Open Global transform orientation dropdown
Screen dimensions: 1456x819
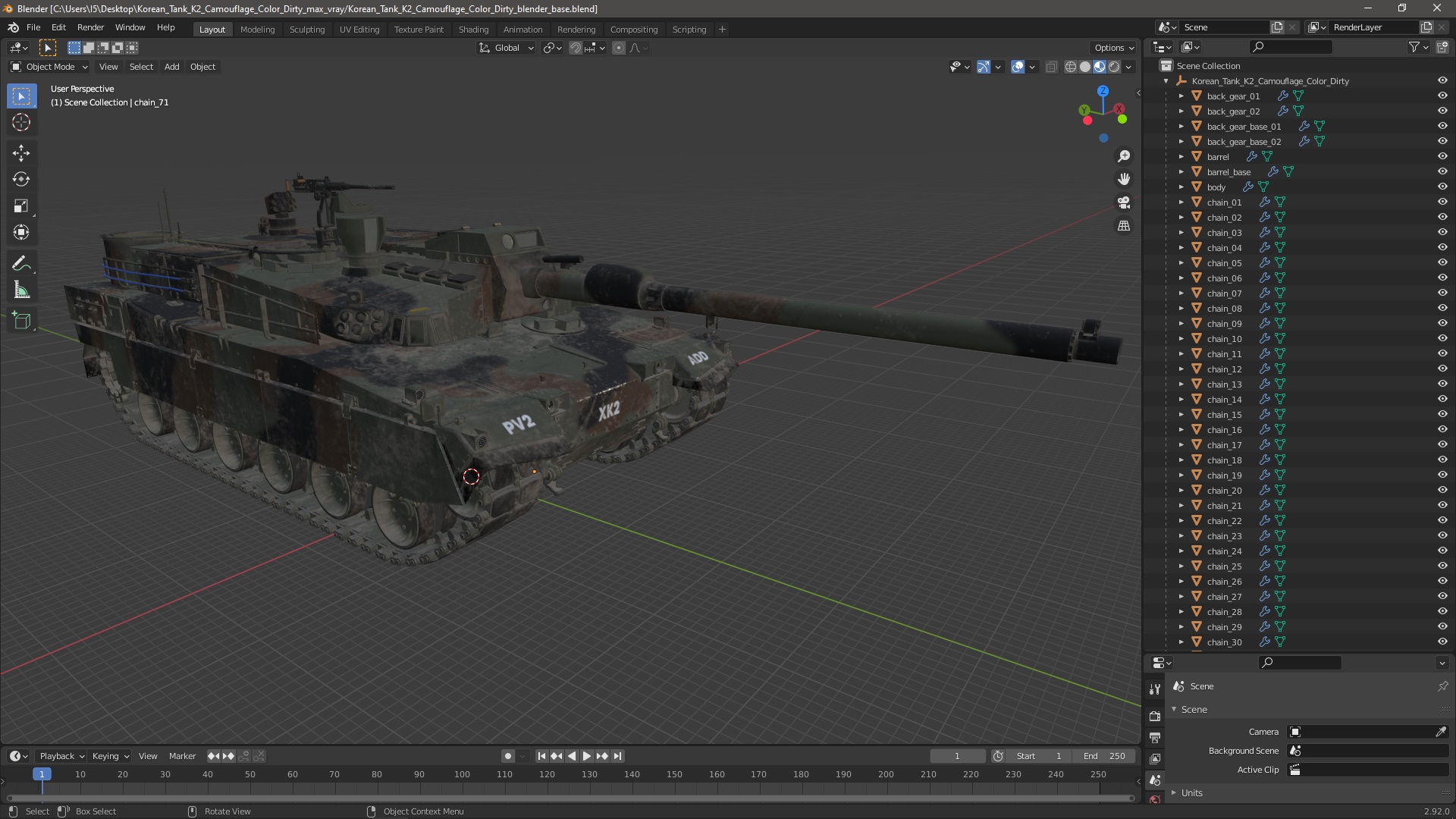pos(506,48)
